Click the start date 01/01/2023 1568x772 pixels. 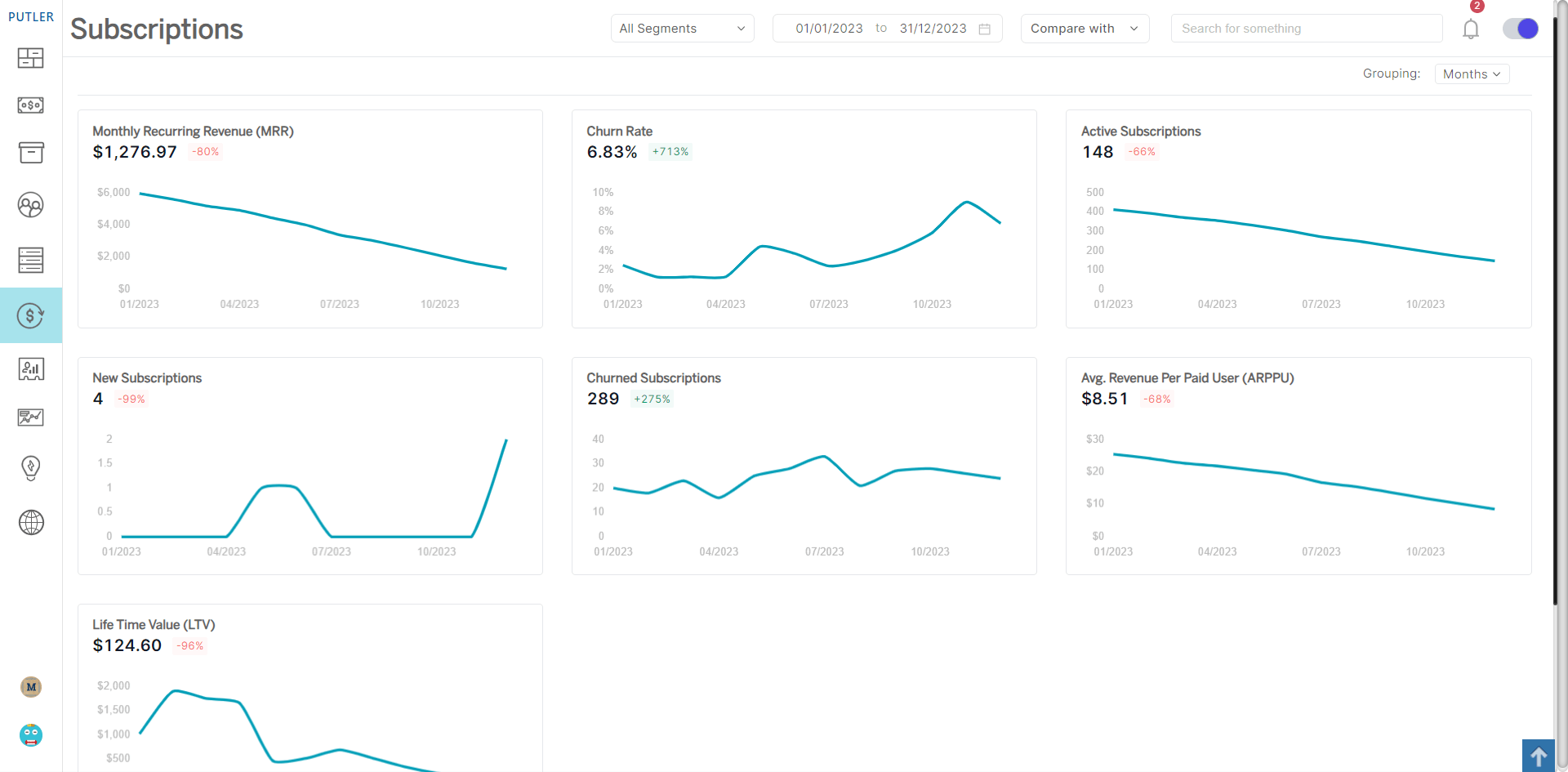tap(829, 29)
